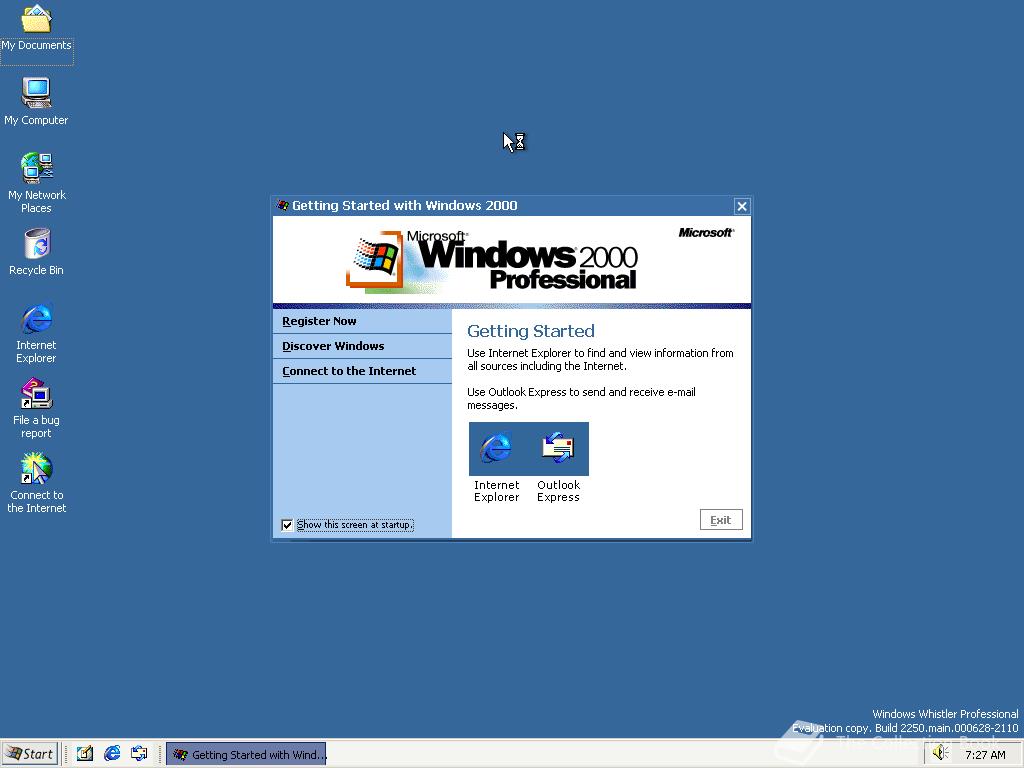
Task: Open Register Now section
Action: tap(362, 321)
